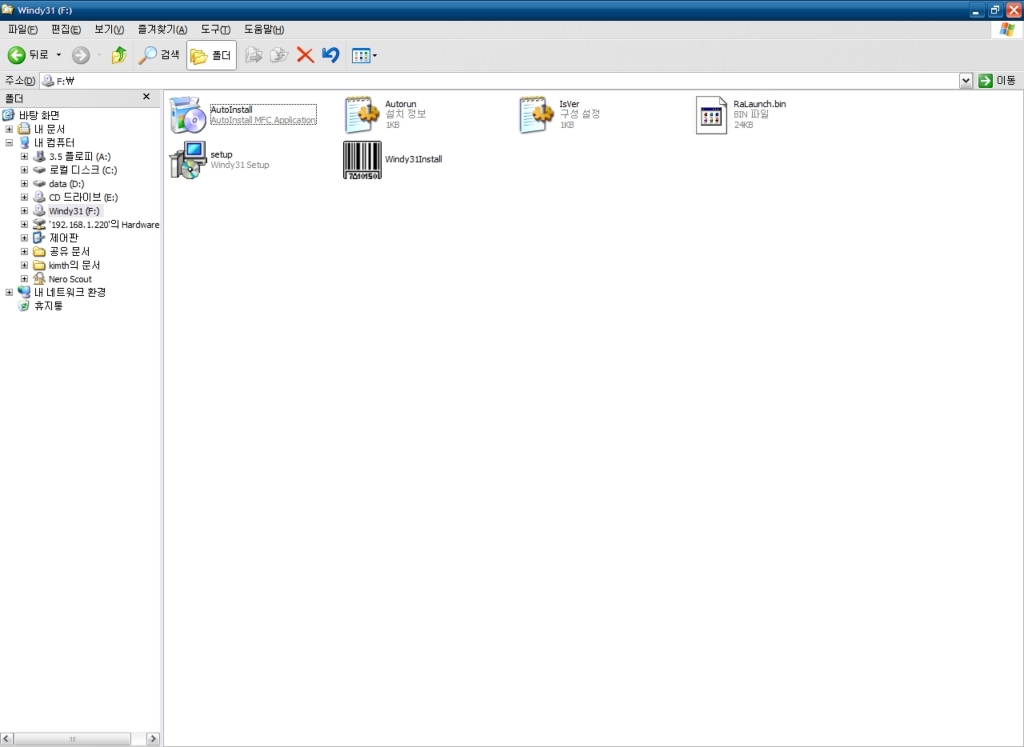Image resolution: width=1024 pixels, height=747 pixels.
Task: Collapse the 내 컴퓨터 tree node
Action: coord(9,142)
